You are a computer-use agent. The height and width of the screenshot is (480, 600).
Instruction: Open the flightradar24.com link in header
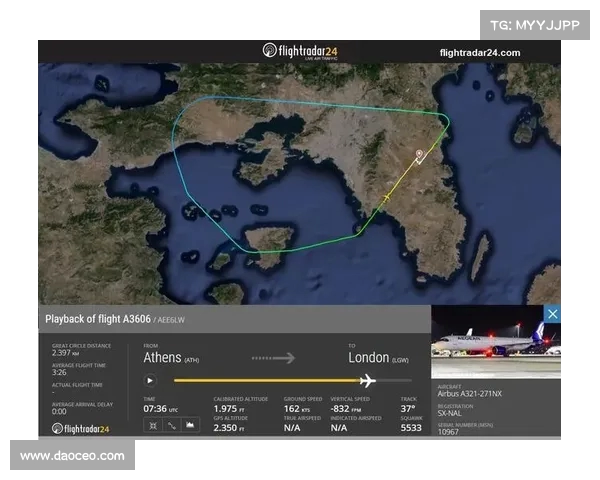pos(480,53)
